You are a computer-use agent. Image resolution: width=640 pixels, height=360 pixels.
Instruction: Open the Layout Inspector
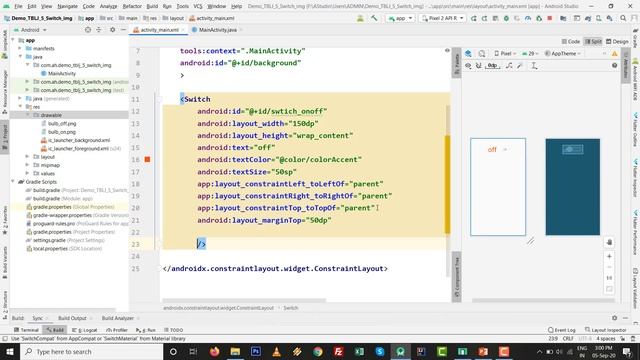pos(606,330)
